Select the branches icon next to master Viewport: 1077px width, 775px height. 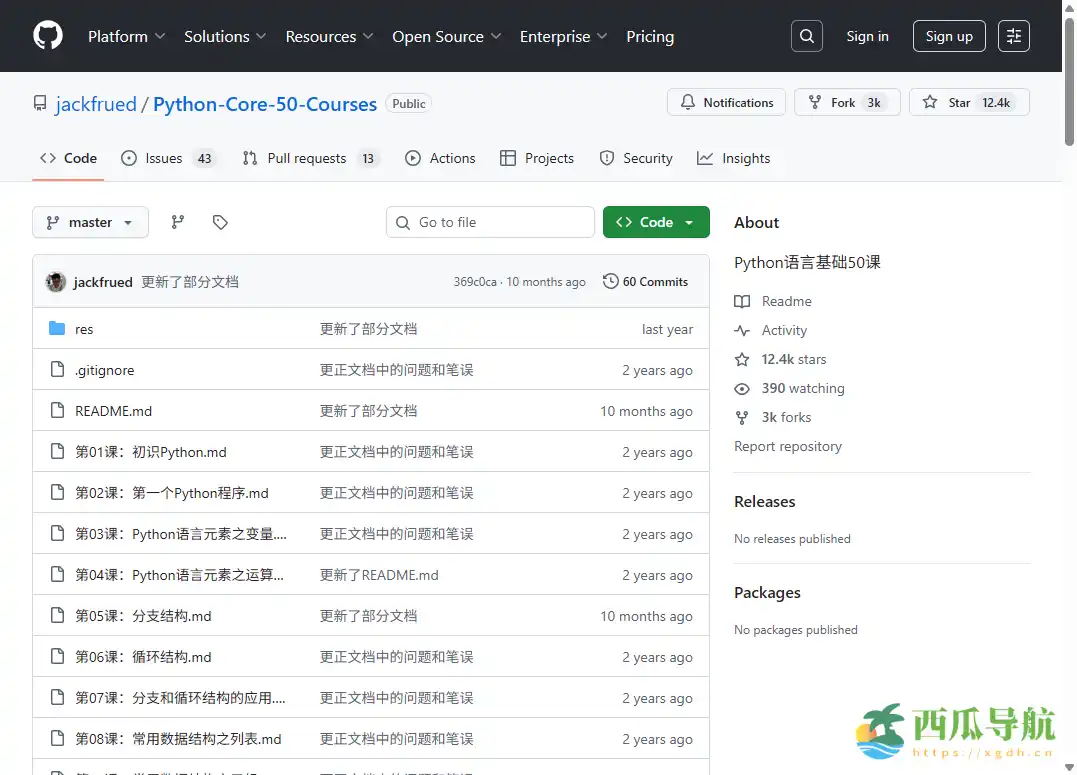pos(177,222)
